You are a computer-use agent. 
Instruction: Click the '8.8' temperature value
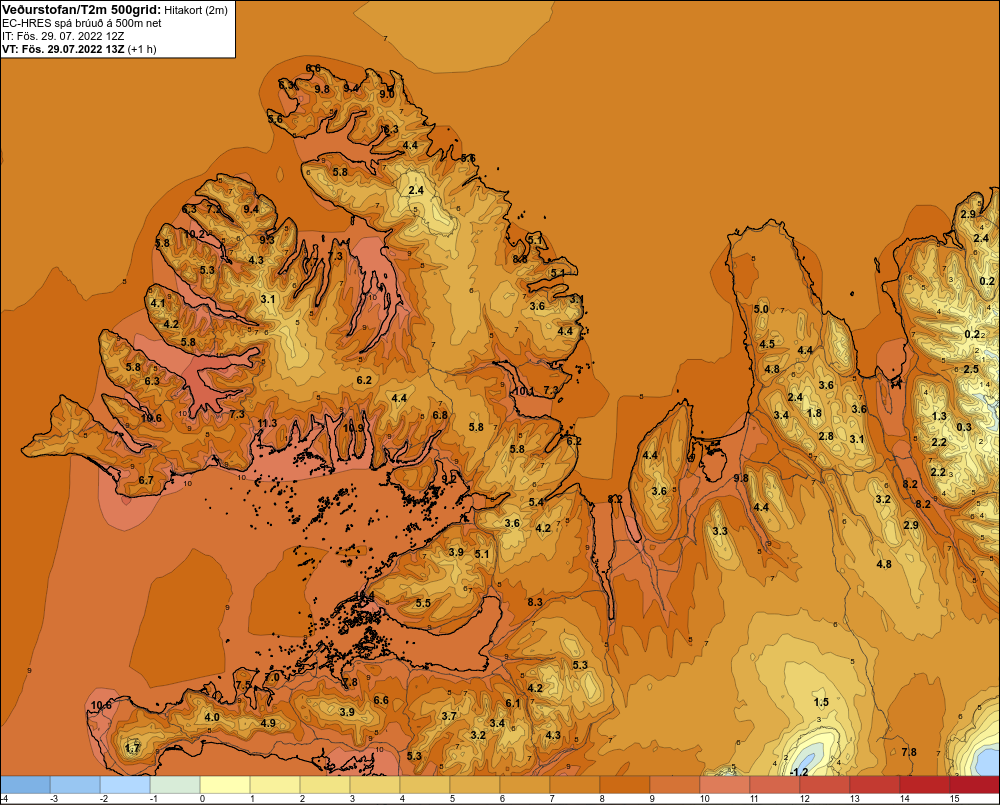(520, 259)
